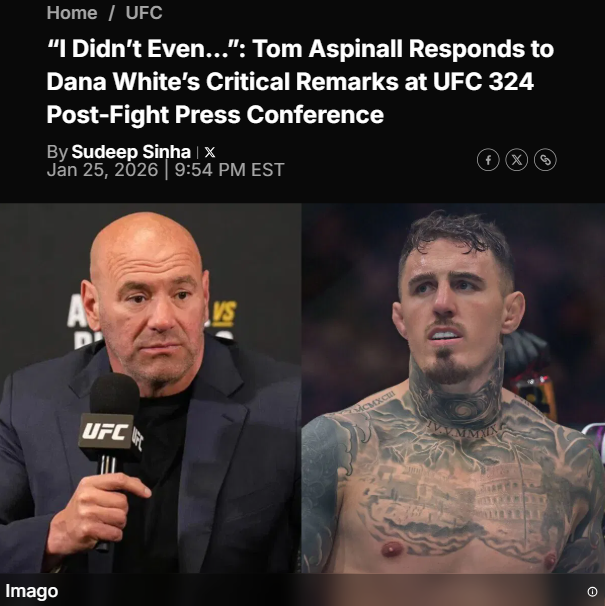This screenshot has height=606, width=605.
Task: Click the left press conference photo
Action: [150, 388]
